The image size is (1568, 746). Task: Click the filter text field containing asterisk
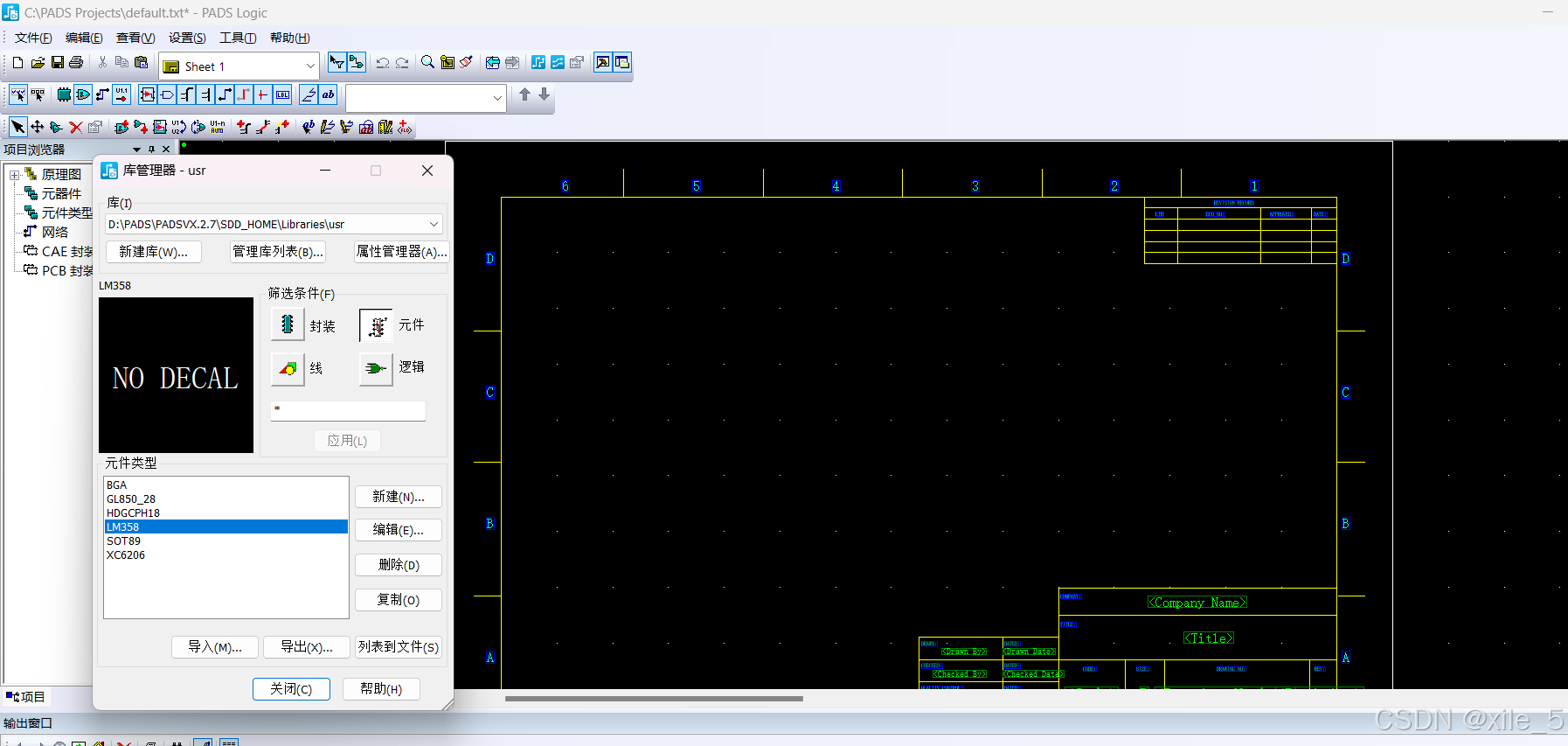coord(348,409)
